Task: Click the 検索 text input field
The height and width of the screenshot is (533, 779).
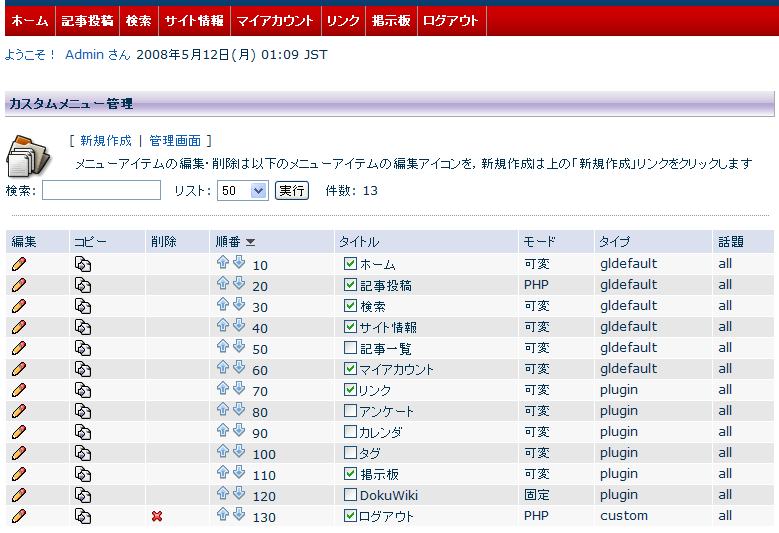Action: 101,190
